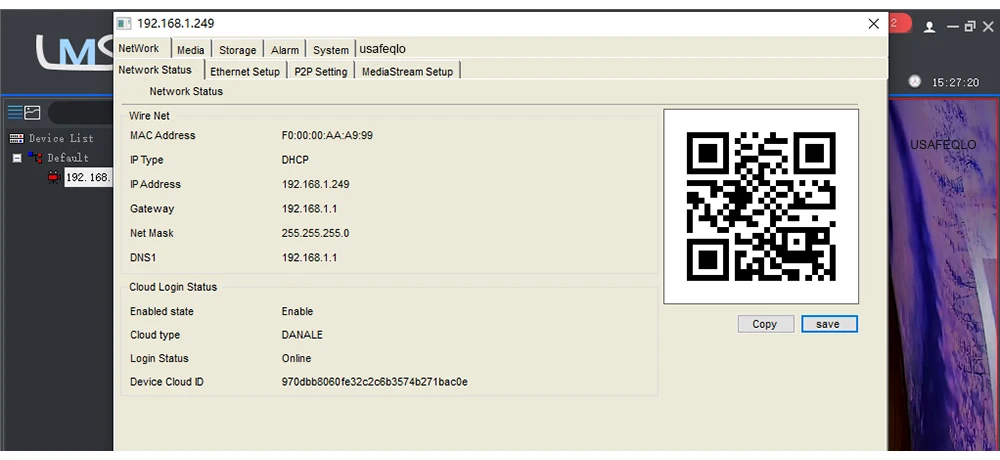This screenshot has height=460, width=1000.
Task: Select the Alarm tab
Action: point(284,50)
